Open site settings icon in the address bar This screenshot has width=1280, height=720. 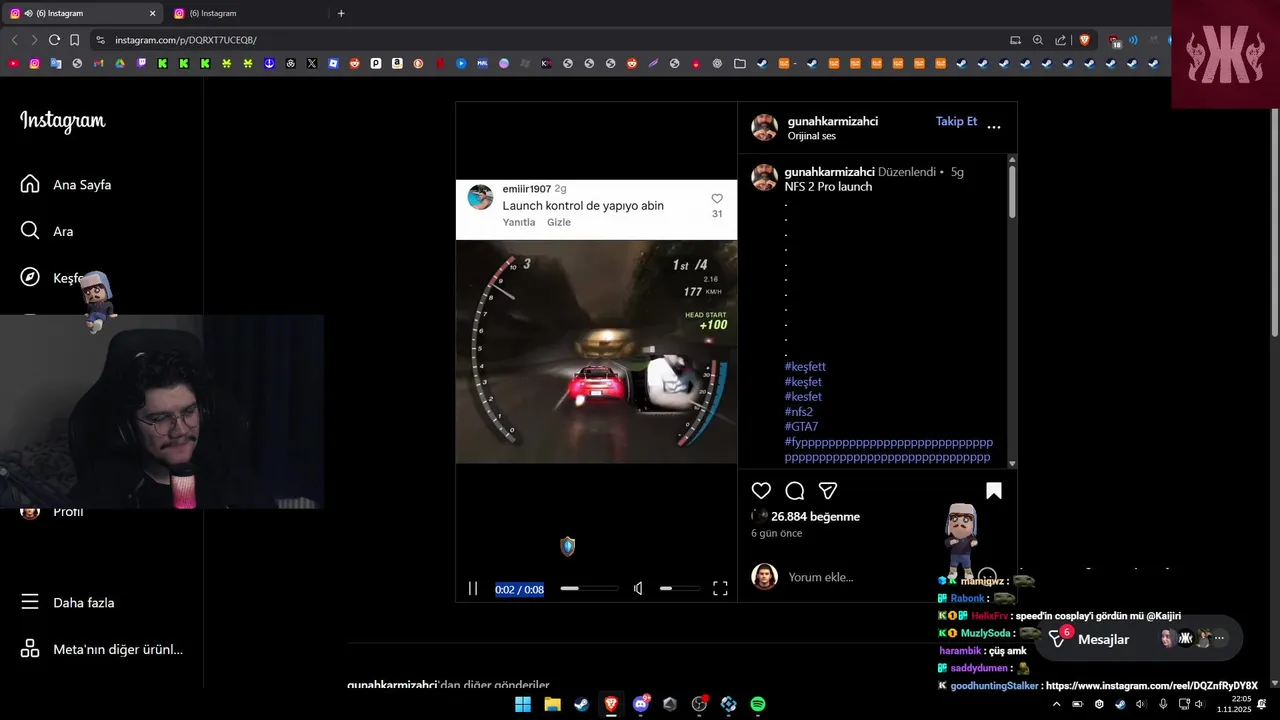pos(100,40)
